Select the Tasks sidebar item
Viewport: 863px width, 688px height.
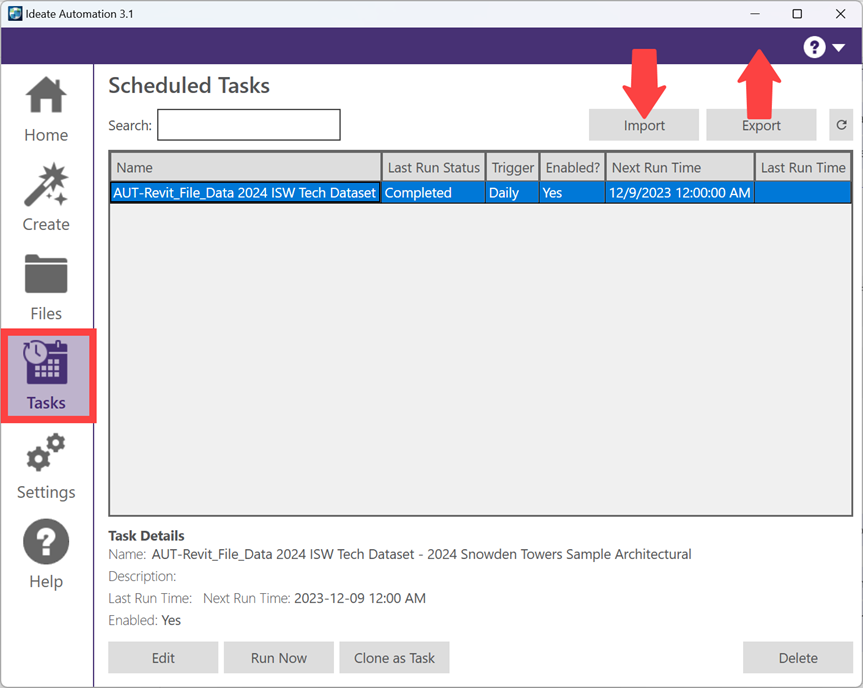point(46,376)
